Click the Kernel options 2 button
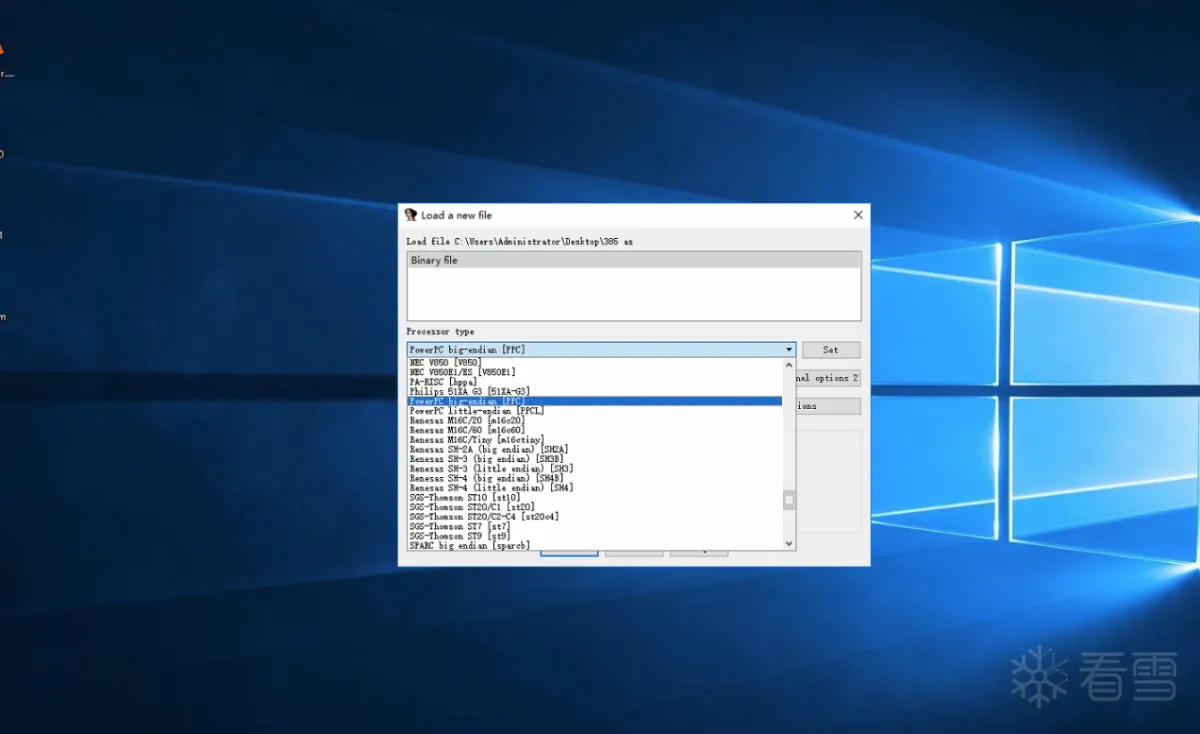Screen dimensions: 1200x734 (828, 378)
